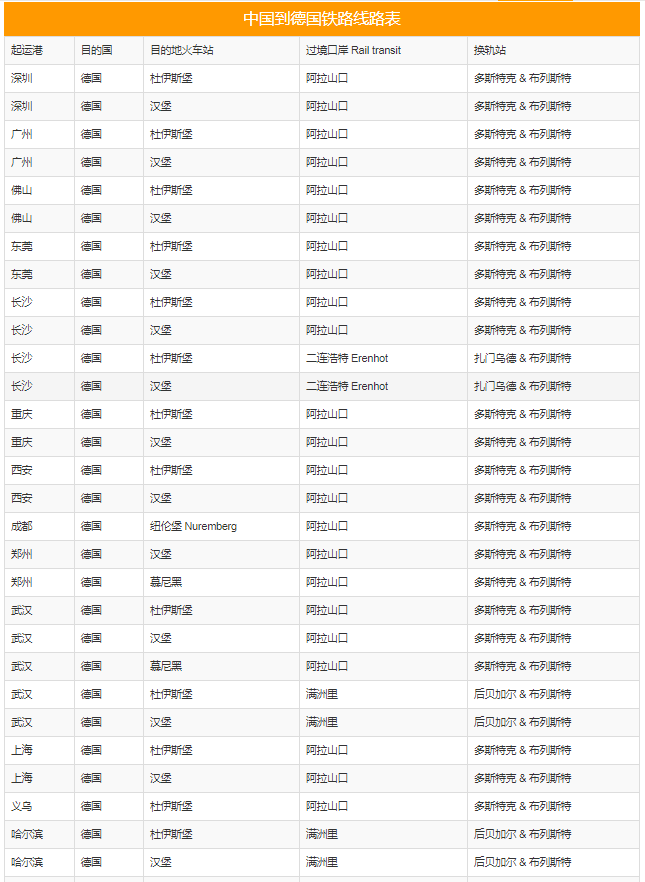
Task: Click the table title 中国到德国铁路线路表
Action: click(x=322, y=19)
